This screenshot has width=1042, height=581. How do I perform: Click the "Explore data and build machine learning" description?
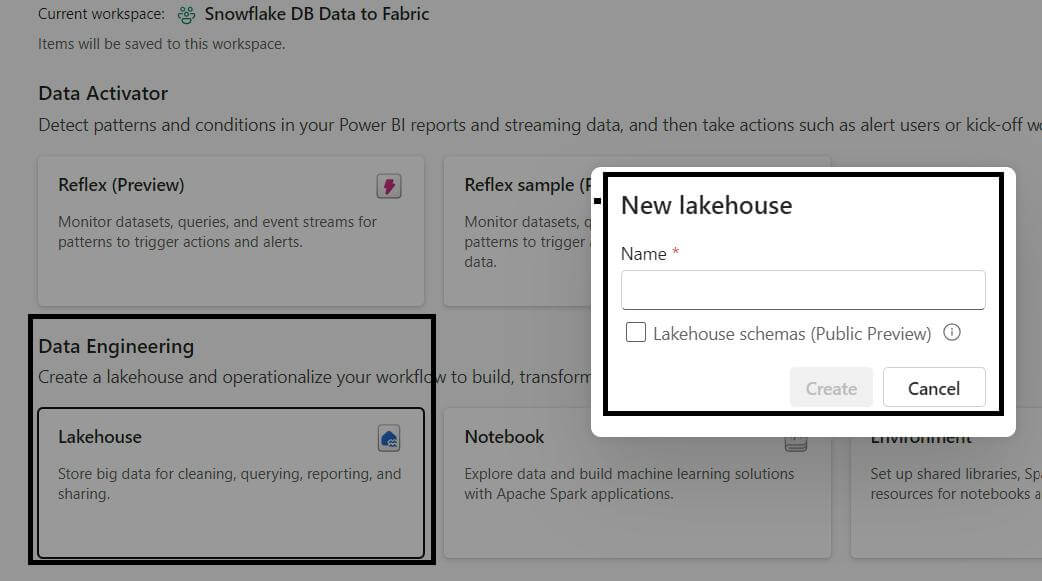point(629,484)
